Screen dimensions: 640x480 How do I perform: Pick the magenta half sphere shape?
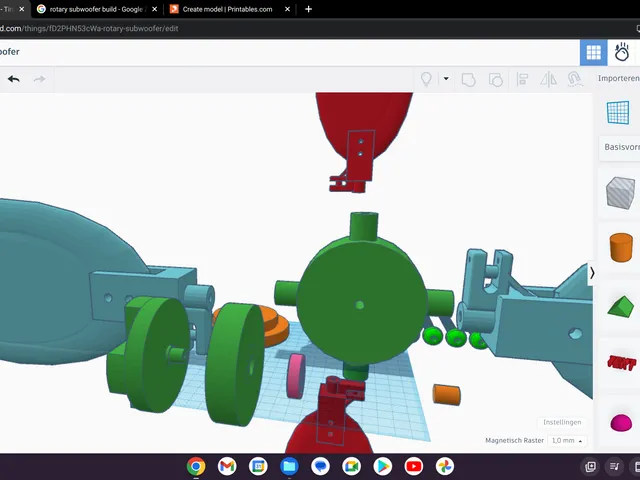coord(621,422)
